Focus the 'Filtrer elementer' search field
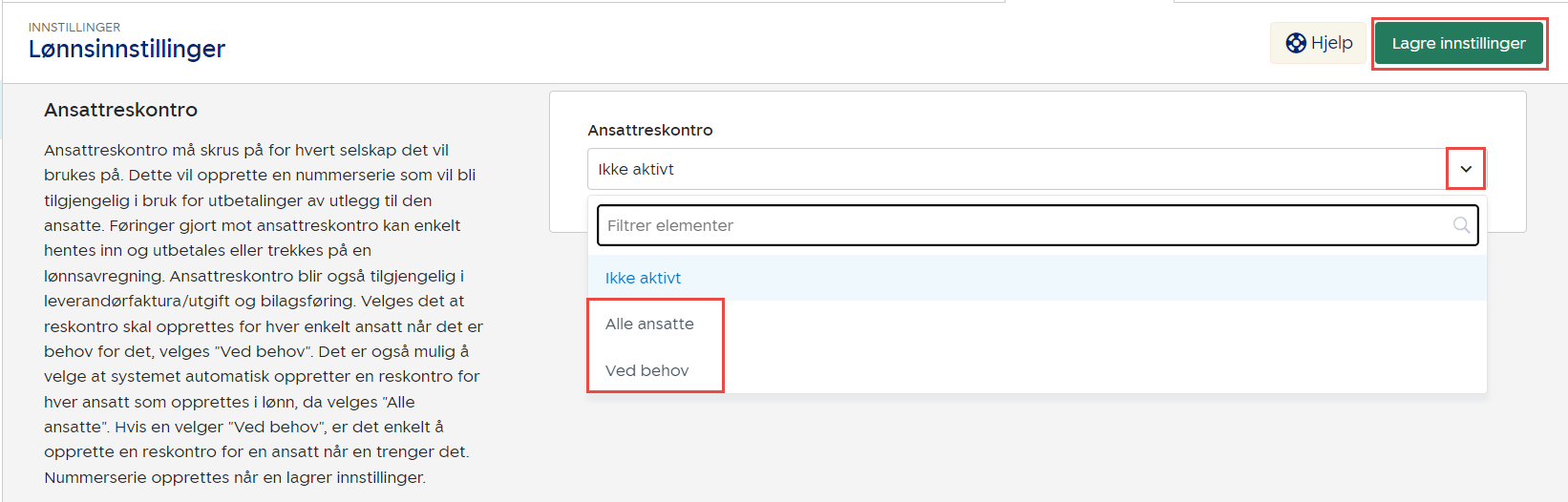Screen dimensions: 1568x502 pyautogui.click(x=1022, y=225)
